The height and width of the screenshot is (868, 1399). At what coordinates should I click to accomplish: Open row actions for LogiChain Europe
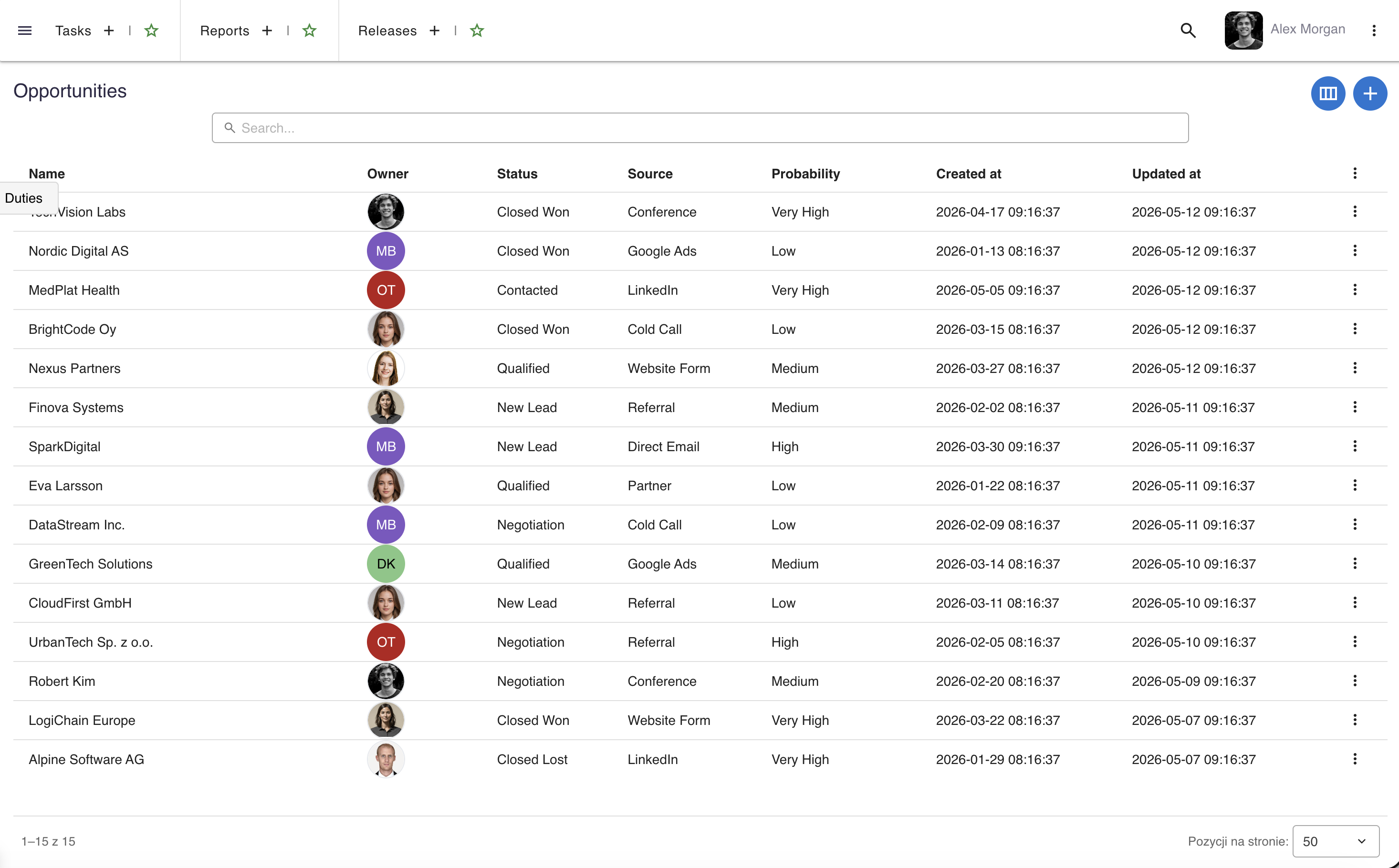(1355, 719)
